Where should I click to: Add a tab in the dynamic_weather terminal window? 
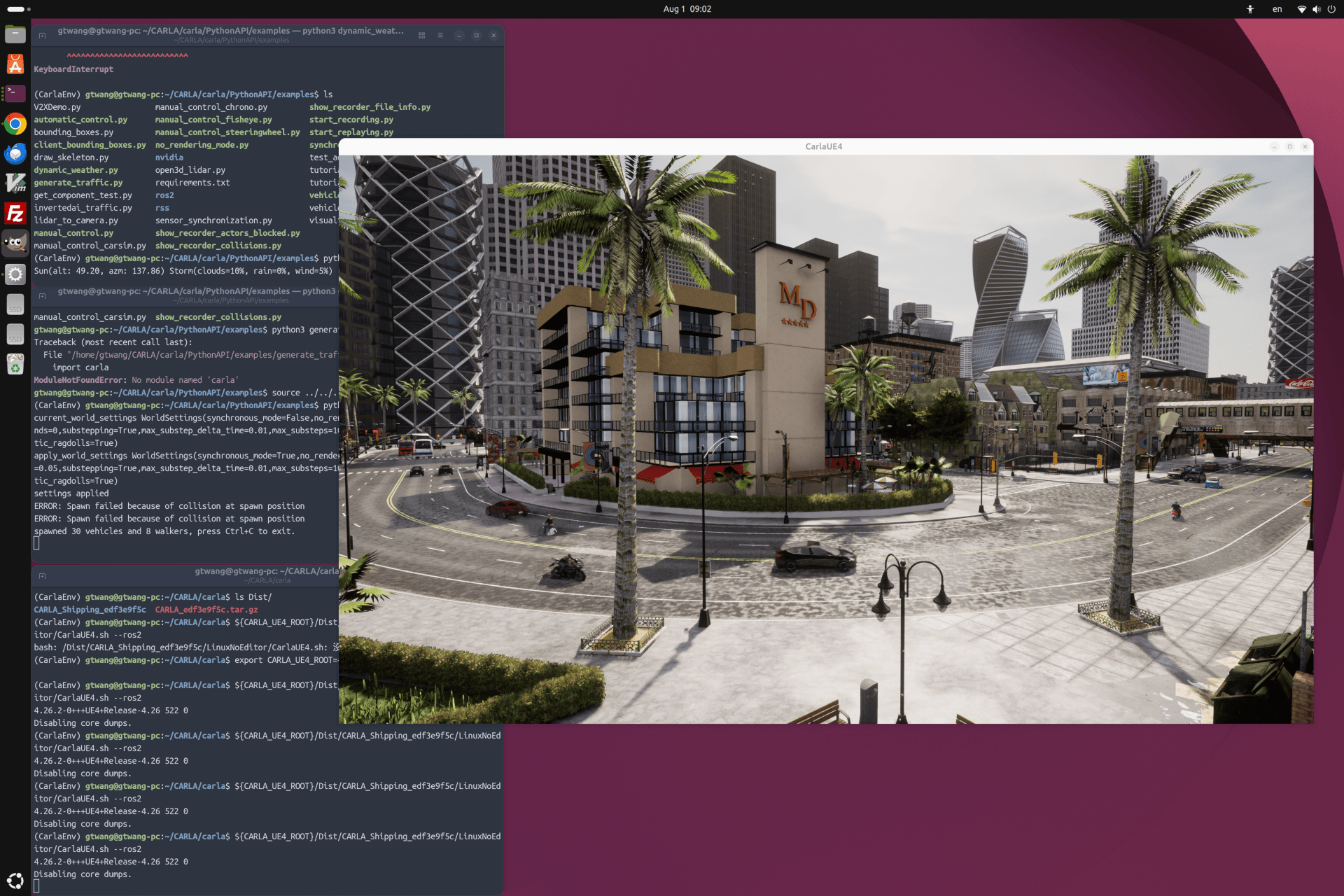(42, 35)
